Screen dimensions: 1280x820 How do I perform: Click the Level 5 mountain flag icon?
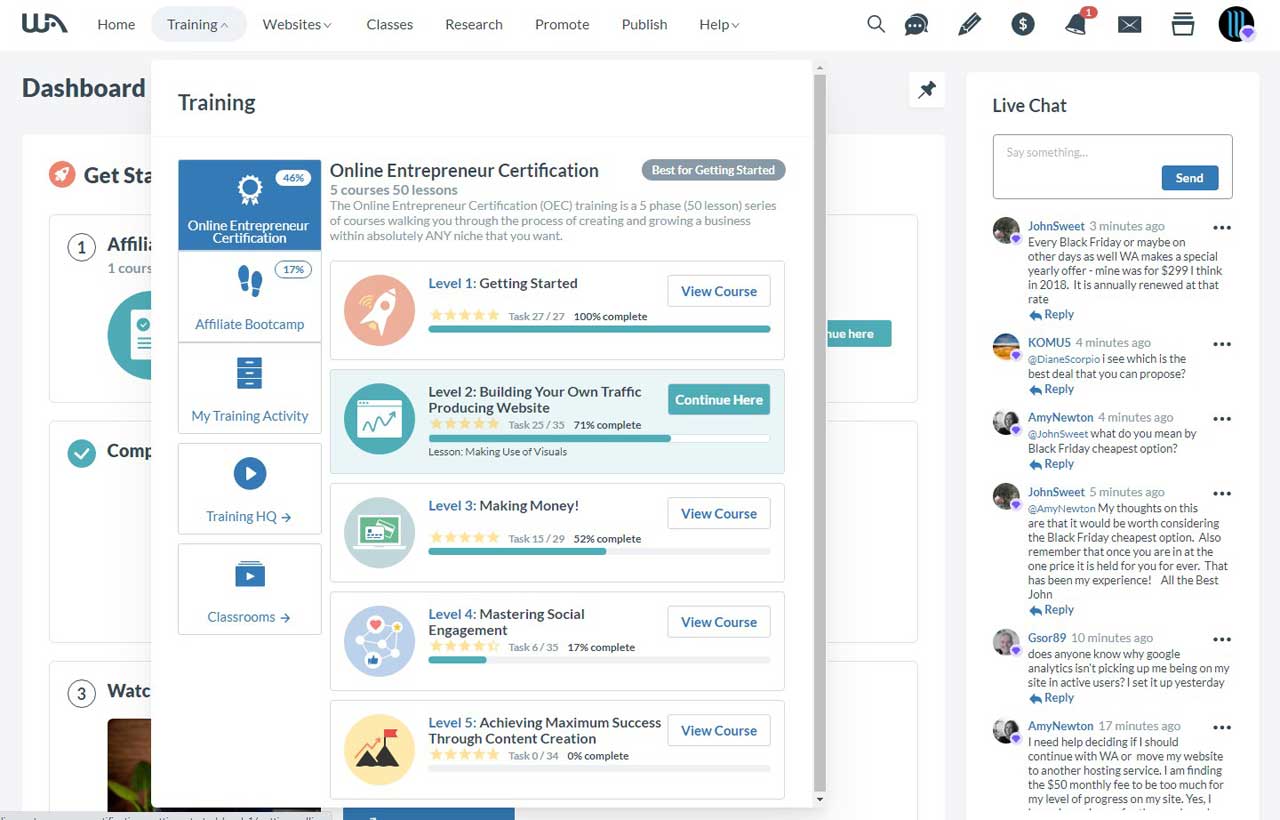click(x=379, y=749)
